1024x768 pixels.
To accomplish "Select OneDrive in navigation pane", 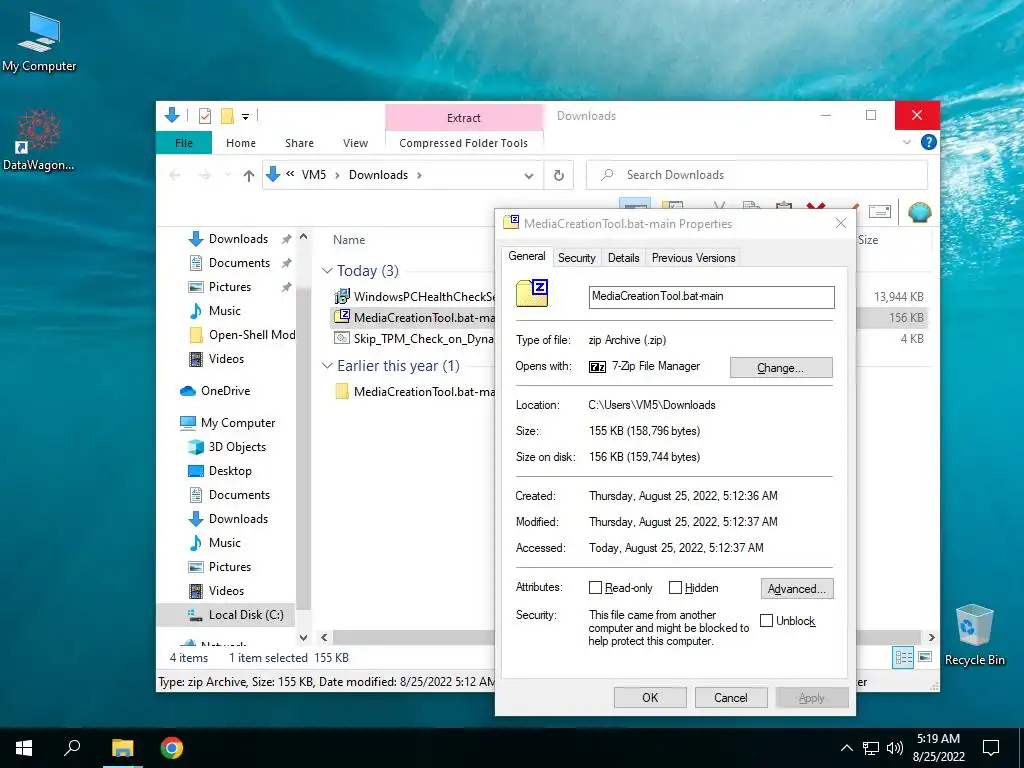I will pos(225,391).
